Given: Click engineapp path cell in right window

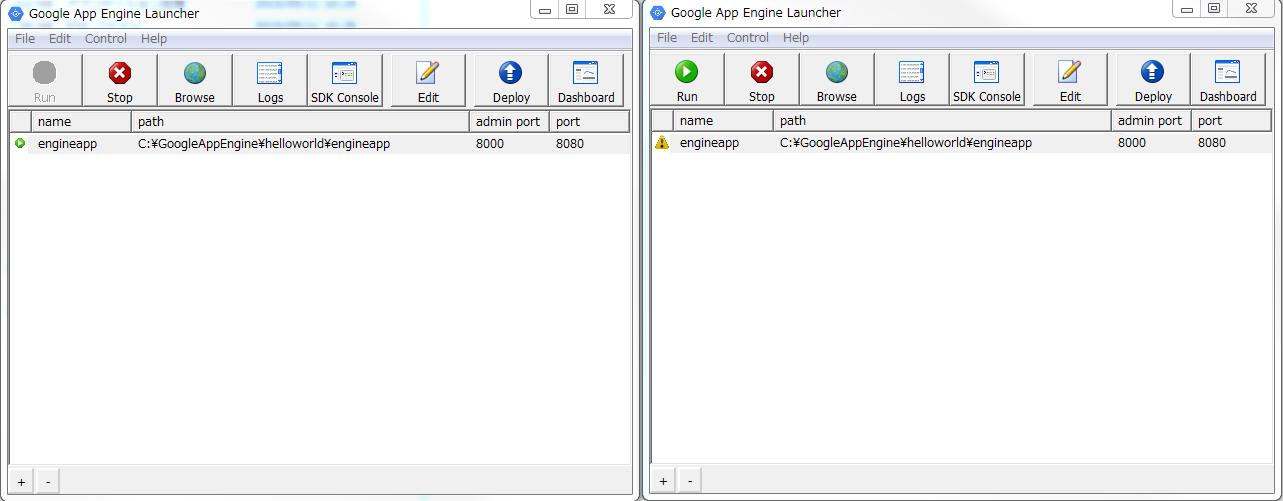Looking at the screenshot, I should point(906,143).
